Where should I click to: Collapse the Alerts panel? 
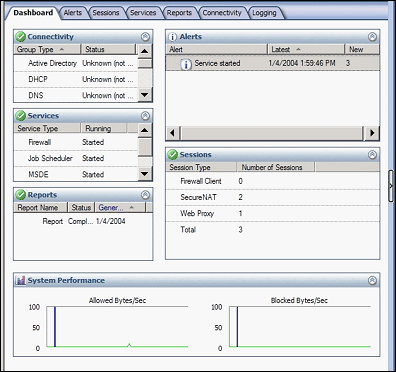click(372, 37)
